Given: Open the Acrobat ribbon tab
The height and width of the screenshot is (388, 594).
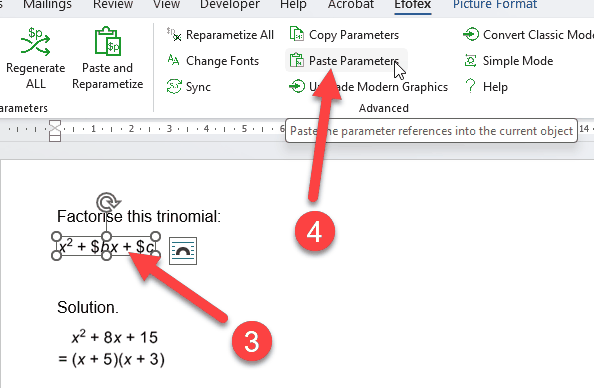Looking at the screenshot, I should click(351, 5).
